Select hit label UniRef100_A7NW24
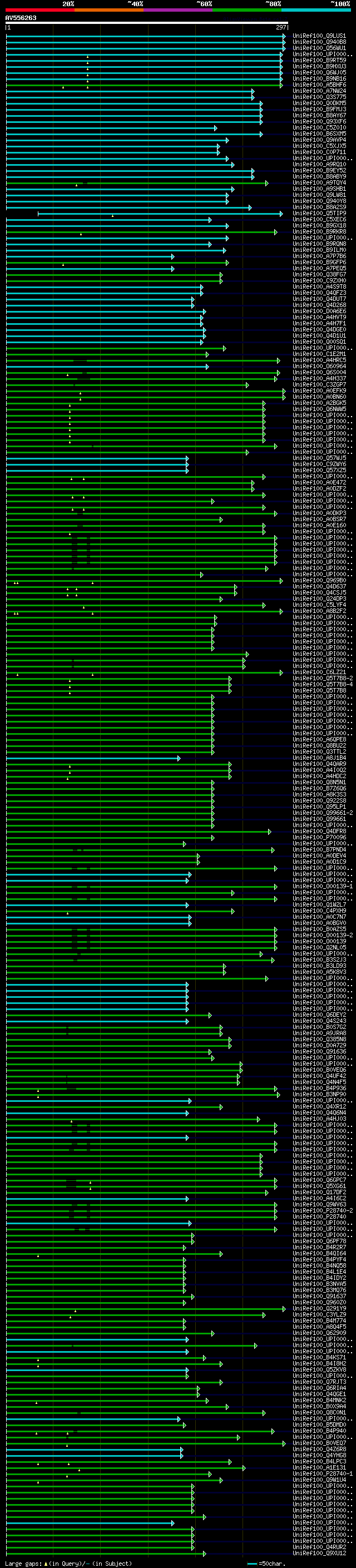This screenshot has height=1568, width=356. (319, 91)
